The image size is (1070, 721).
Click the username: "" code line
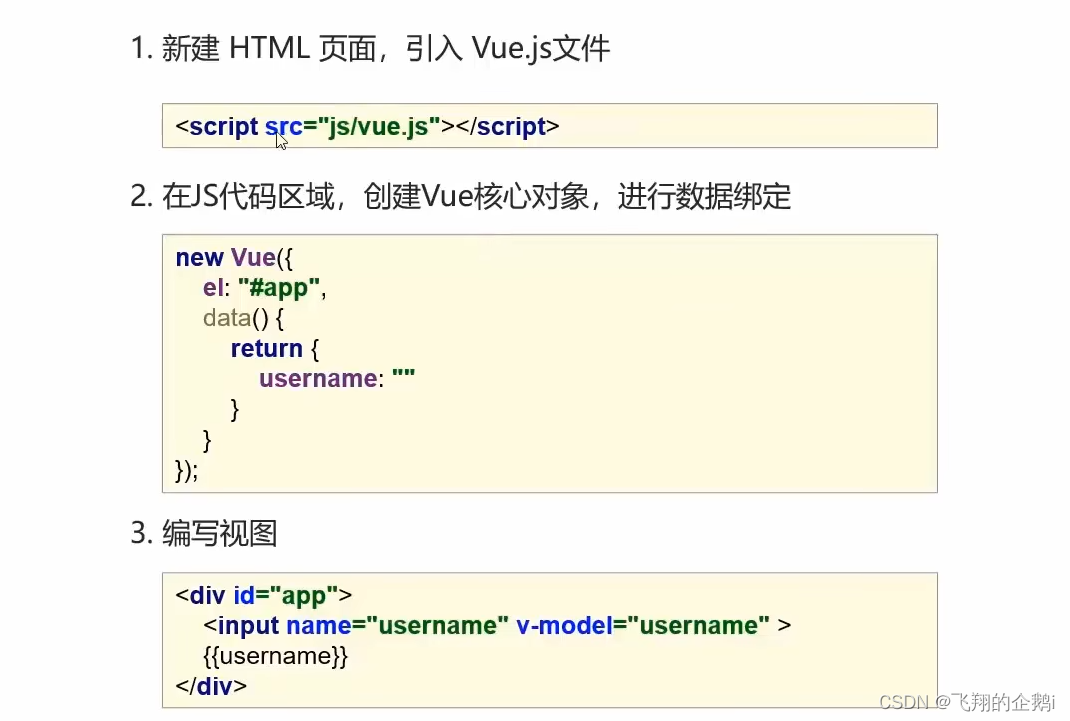337,379
